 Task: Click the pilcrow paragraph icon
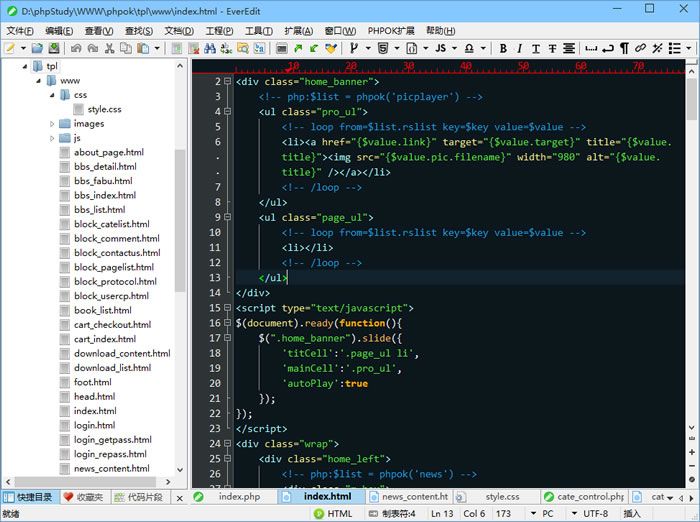pos(624,48)
